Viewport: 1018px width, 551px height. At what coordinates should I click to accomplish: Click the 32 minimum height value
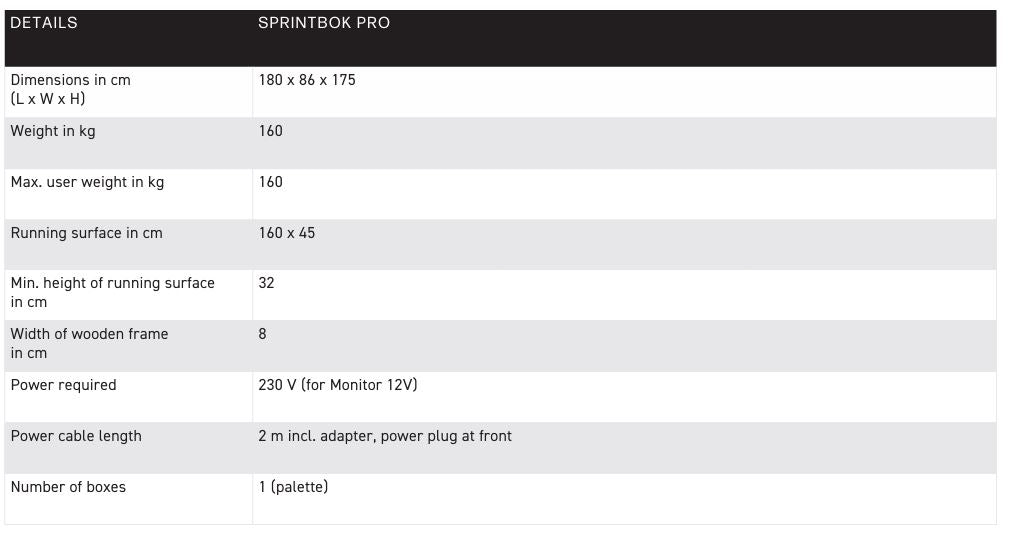[x=266, y=283]
